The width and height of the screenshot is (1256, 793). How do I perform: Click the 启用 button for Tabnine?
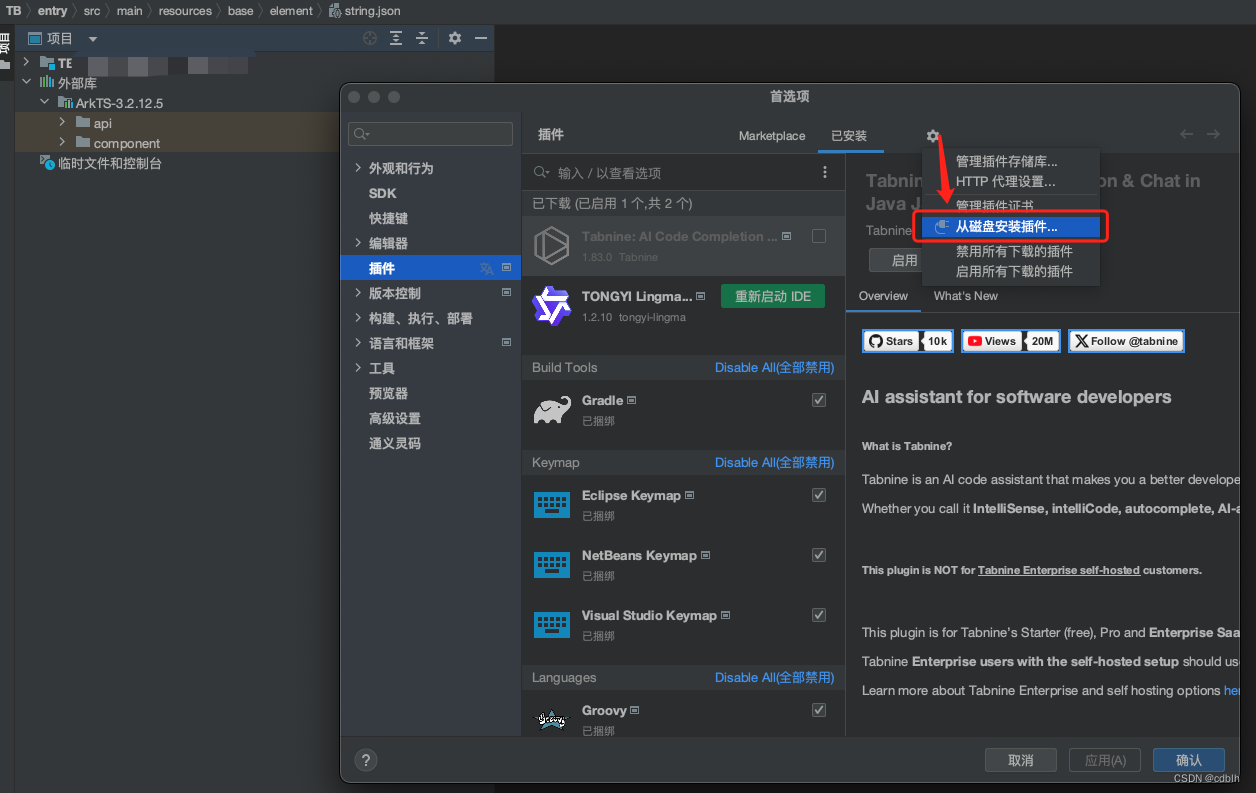pyautogui.click(x=897, y=260)
